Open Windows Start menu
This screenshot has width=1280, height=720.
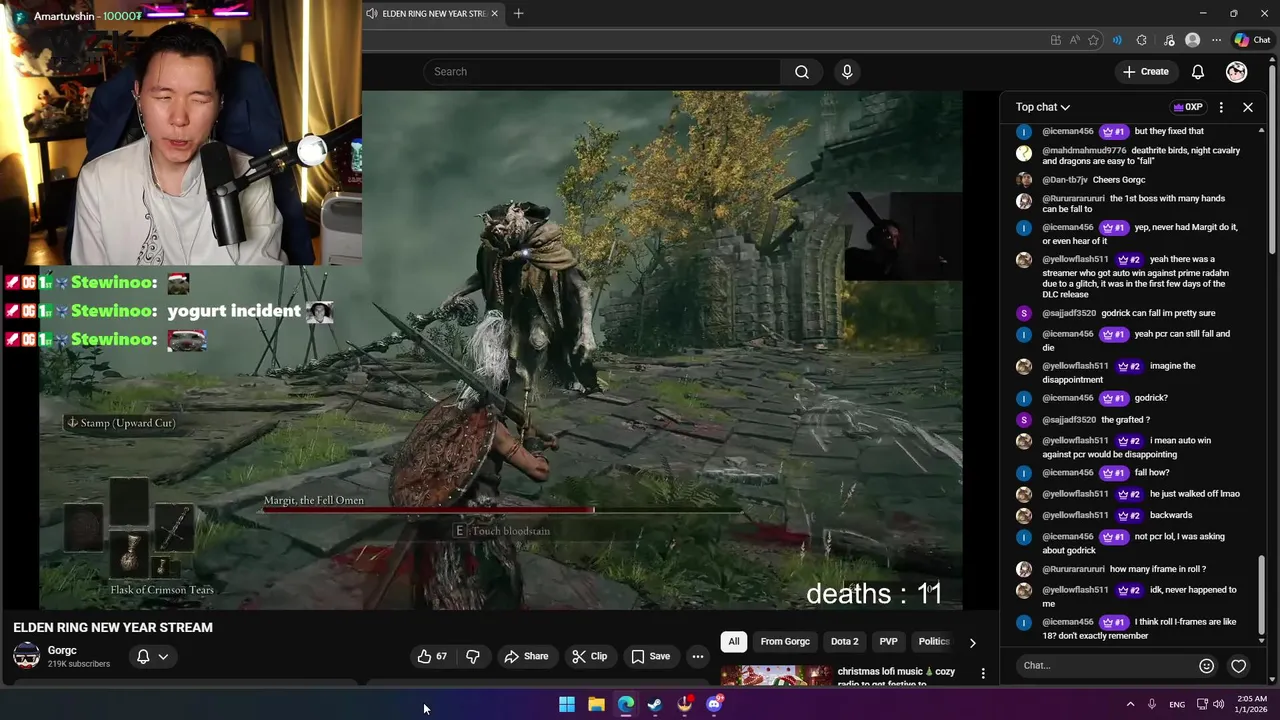tap(567, 704)
